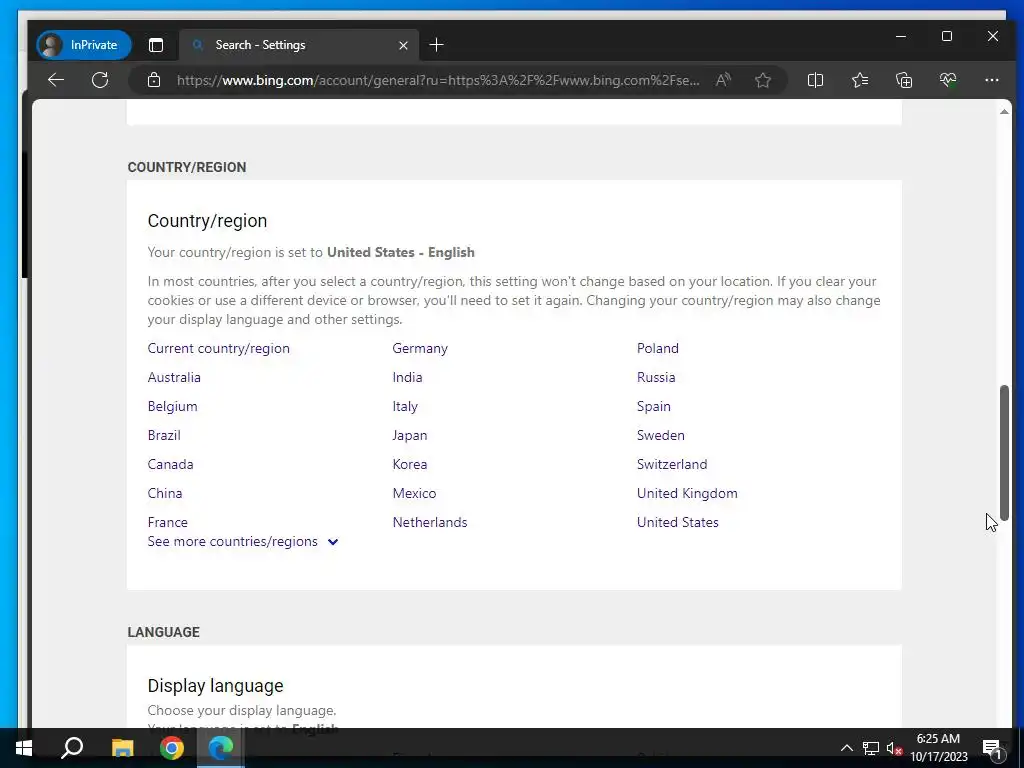Screen dimensions: 1024x768
Task: Close the Search - Settings tab
Action: [x=403, y=45]
